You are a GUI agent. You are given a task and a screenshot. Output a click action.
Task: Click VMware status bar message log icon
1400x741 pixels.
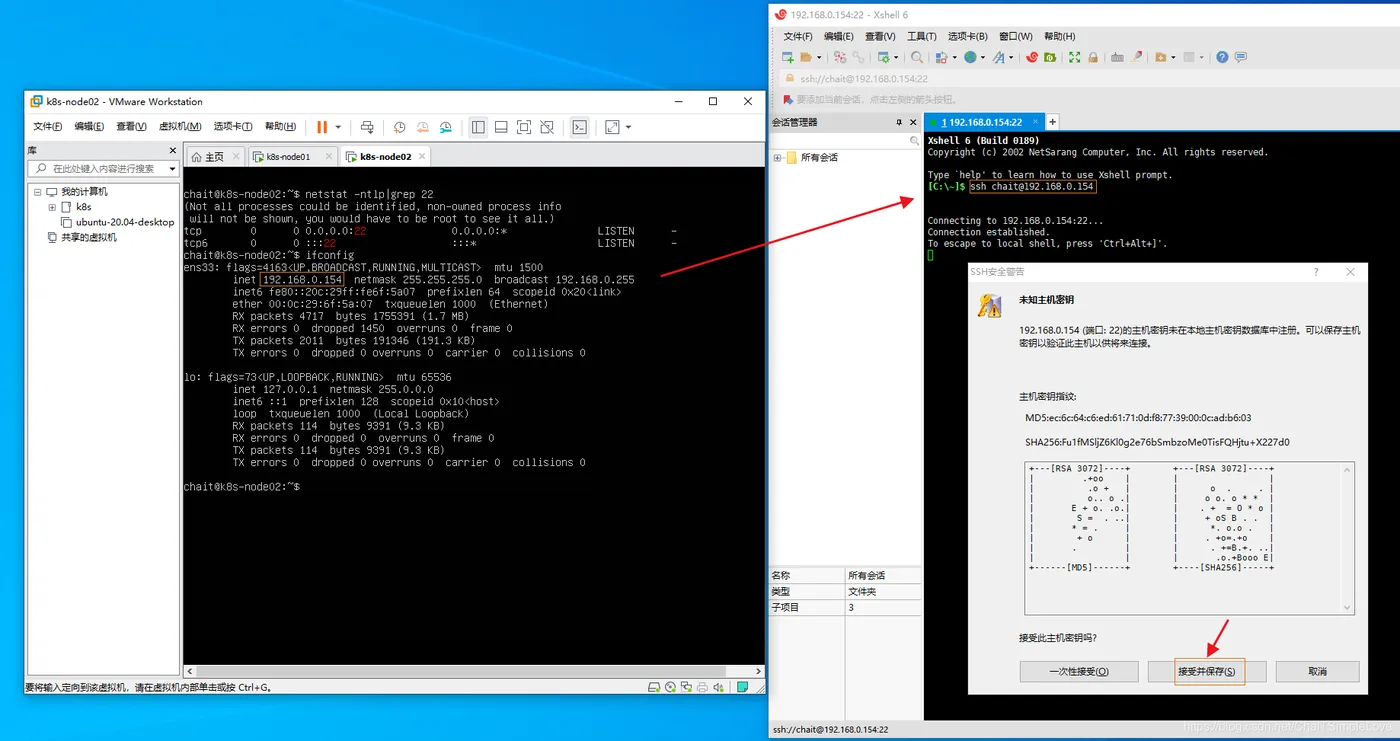point(742,687)
